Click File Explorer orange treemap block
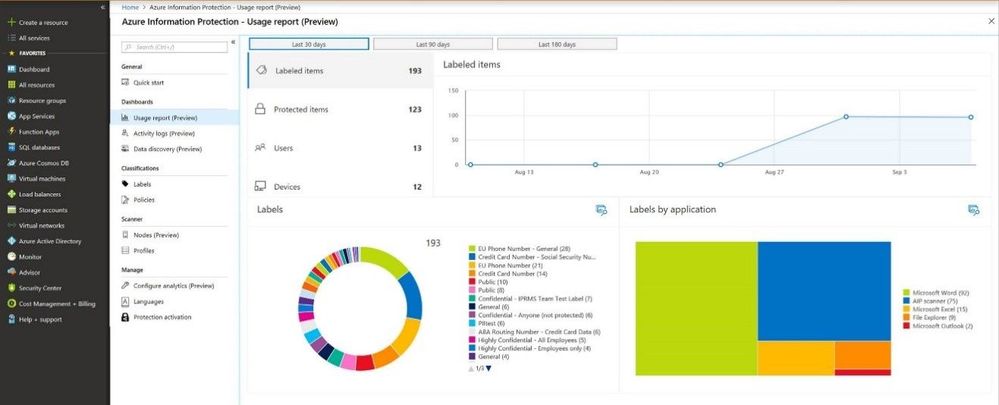The height and width of the screenshot is (405, 999). tap(863, 355)
